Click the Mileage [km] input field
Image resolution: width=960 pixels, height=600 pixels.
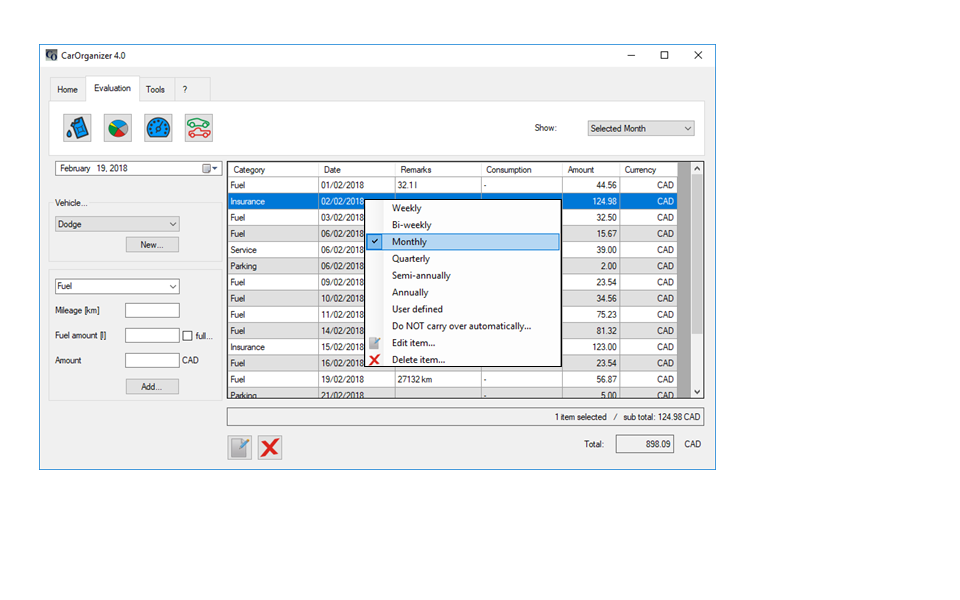(x=152, y=311)
